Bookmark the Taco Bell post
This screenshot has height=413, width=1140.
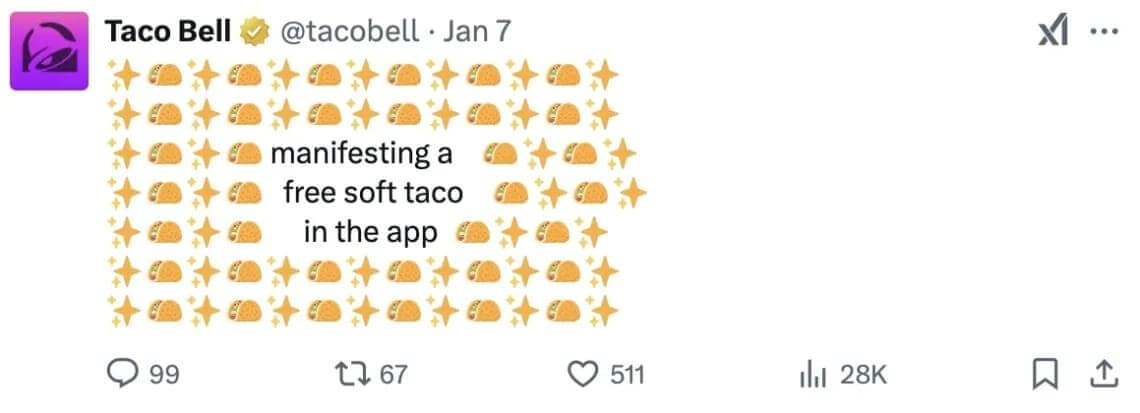pyautogui.click(x=1044, y=374)
